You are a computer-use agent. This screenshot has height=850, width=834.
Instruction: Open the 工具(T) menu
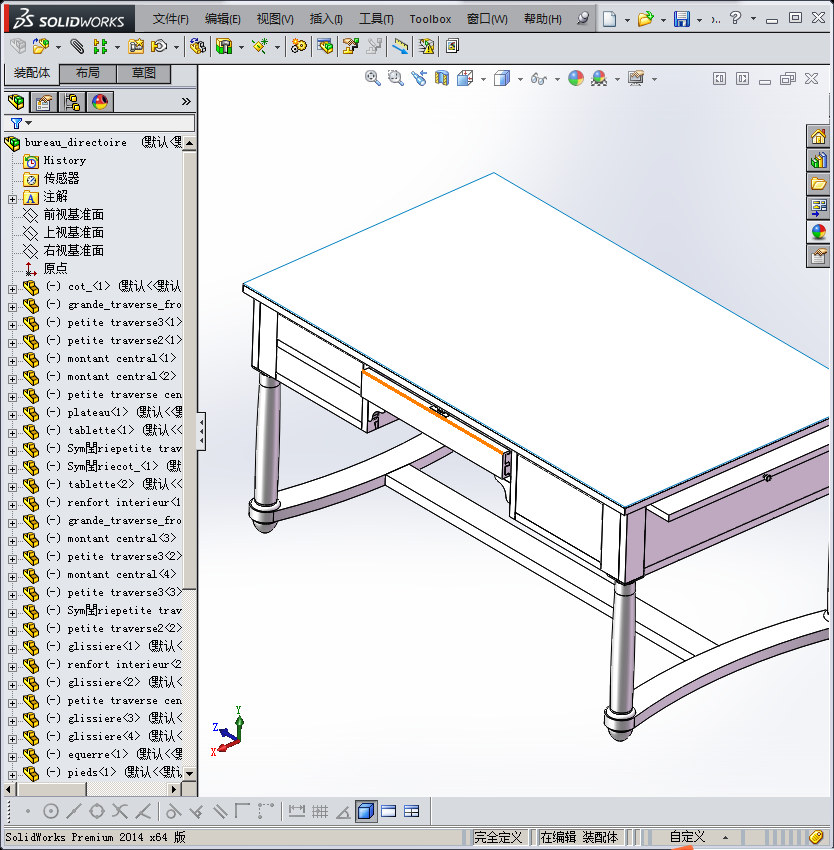tap(376, 19)
